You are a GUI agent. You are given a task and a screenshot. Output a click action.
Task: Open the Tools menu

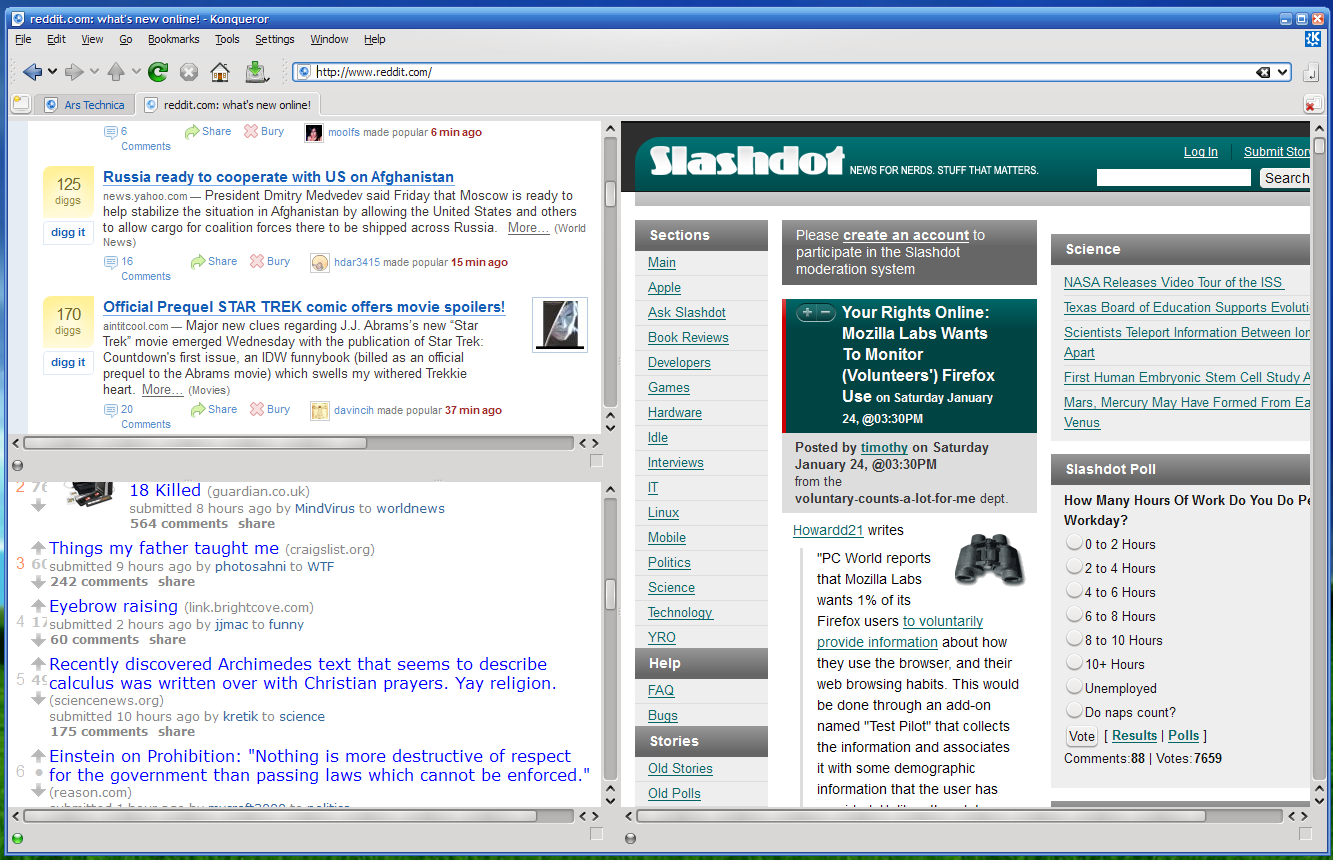227,39
